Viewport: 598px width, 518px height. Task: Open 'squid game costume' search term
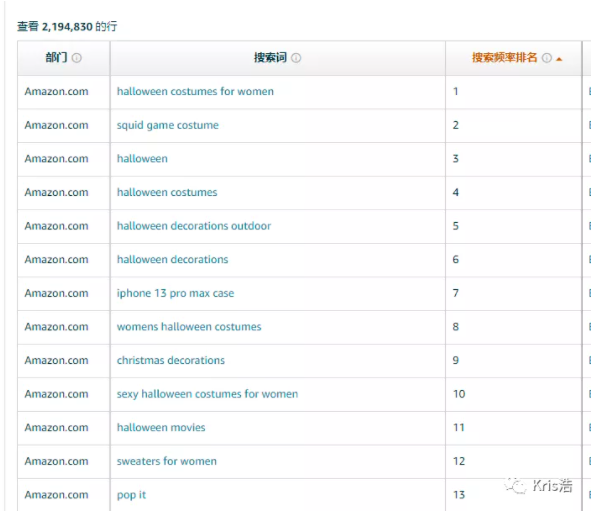pyautogui.click(x=168, y=125)
